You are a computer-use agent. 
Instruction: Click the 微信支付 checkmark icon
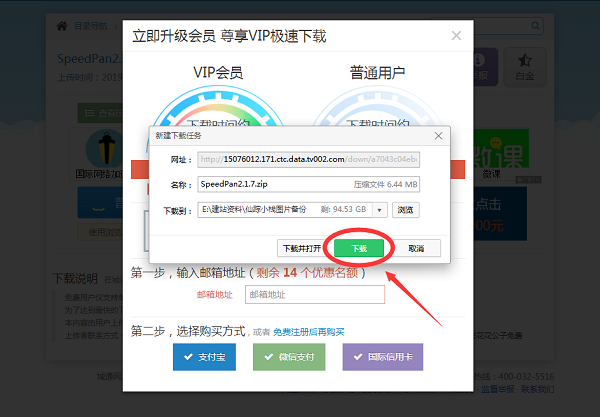[x=269, y=357]
